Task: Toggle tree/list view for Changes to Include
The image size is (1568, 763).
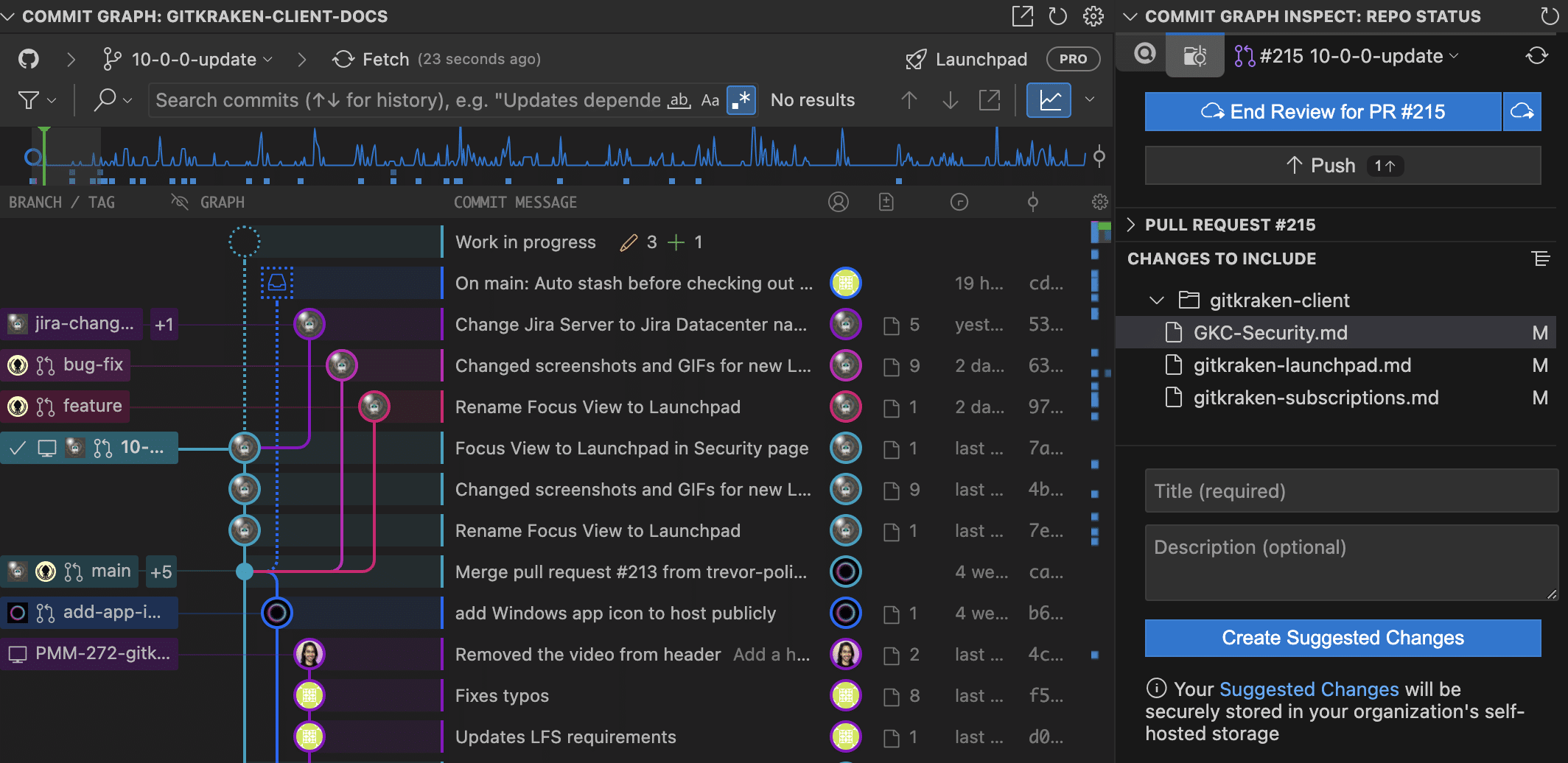Action: (1540, 259)
